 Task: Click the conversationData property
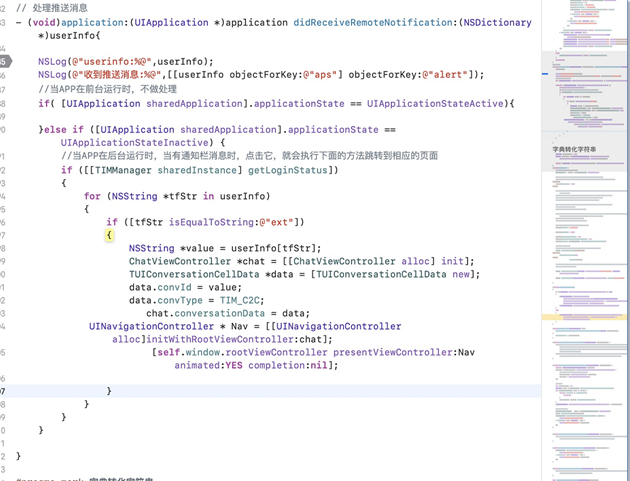tap(219, 313)
